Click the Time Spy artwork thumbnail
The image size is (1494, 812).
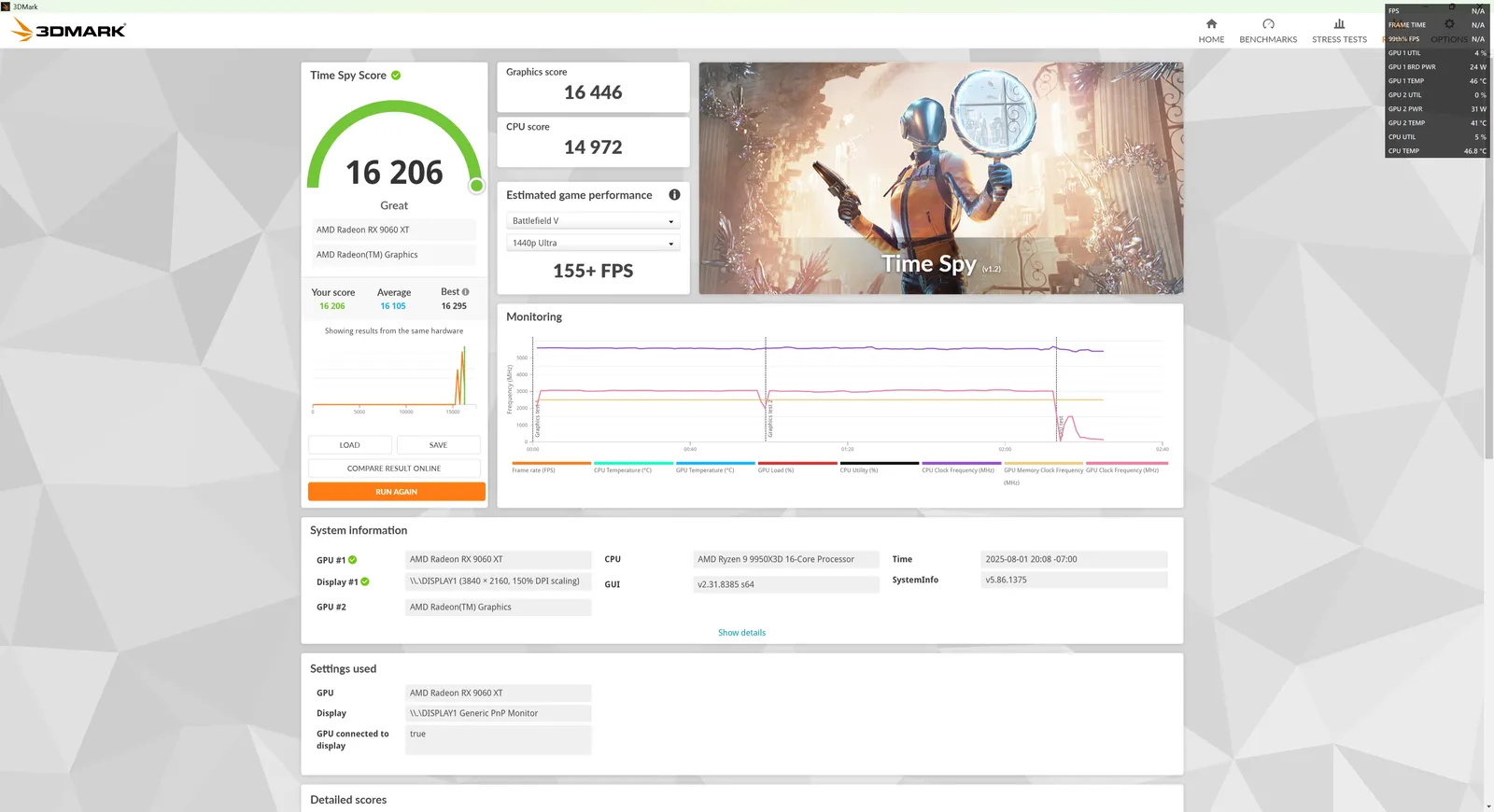(940, 178)
